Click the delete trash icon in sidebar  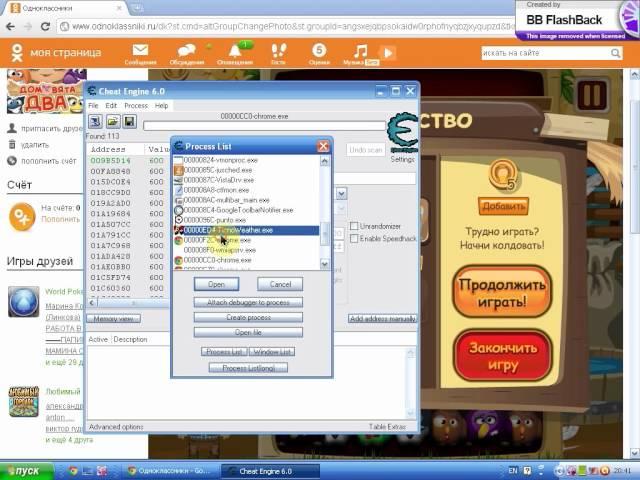pyautogui.click(x=12, y=144)
